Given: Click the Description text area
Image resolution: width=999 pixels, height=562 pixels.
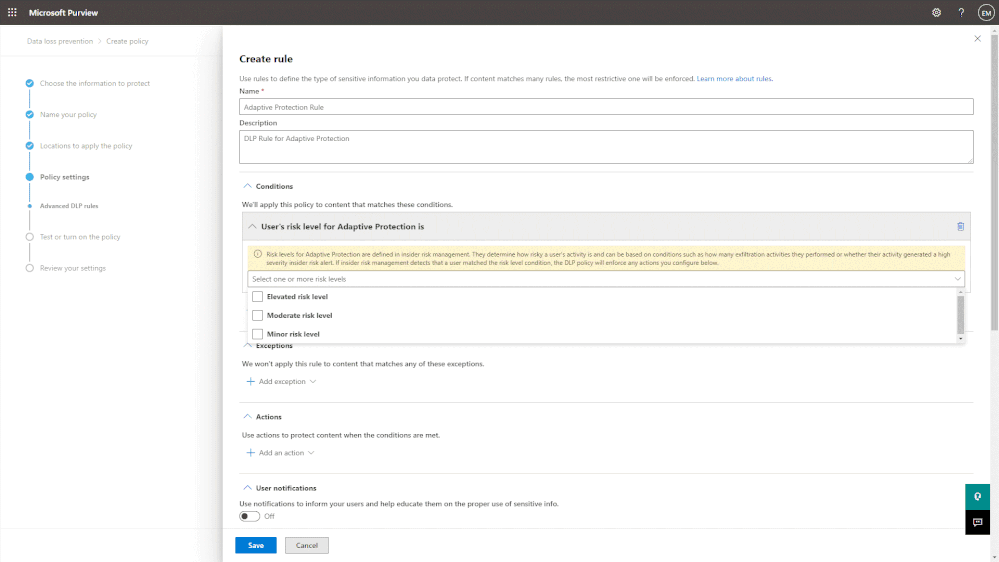Looking at the screenshot, I should [606, 147].
